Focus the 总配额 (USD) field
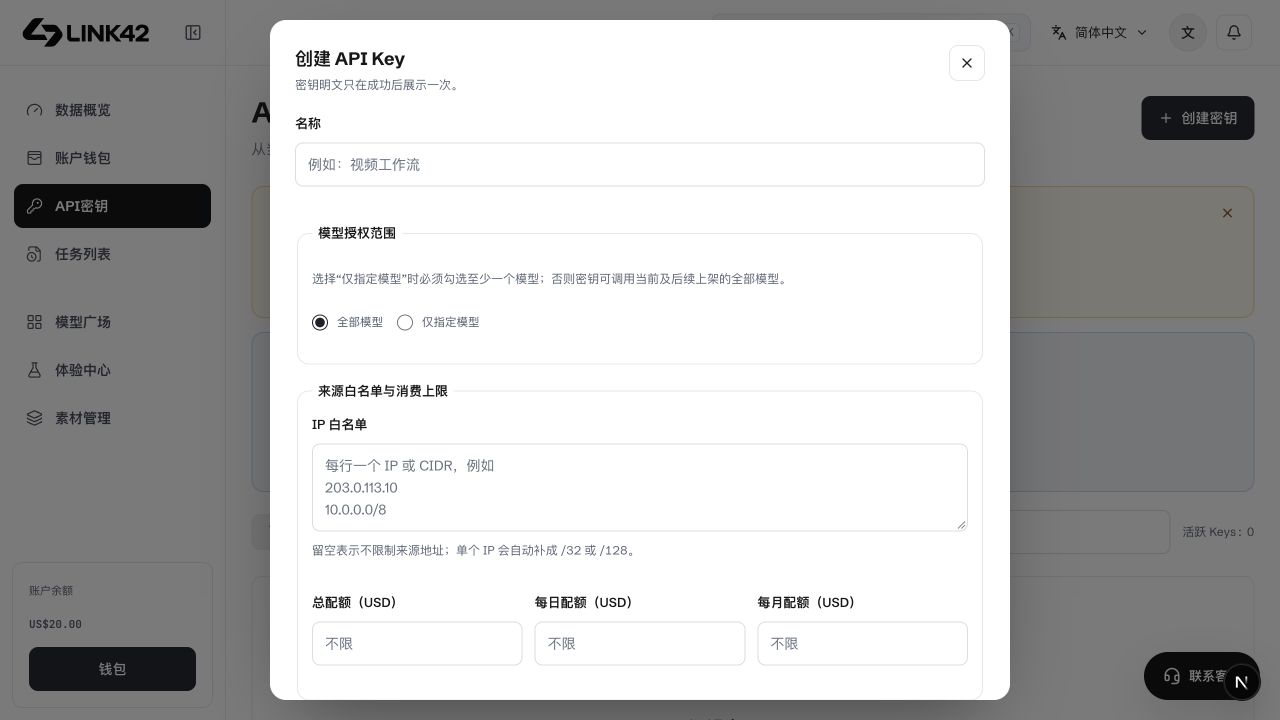This screenshot has width=1280, height=720. click(417, 644)
